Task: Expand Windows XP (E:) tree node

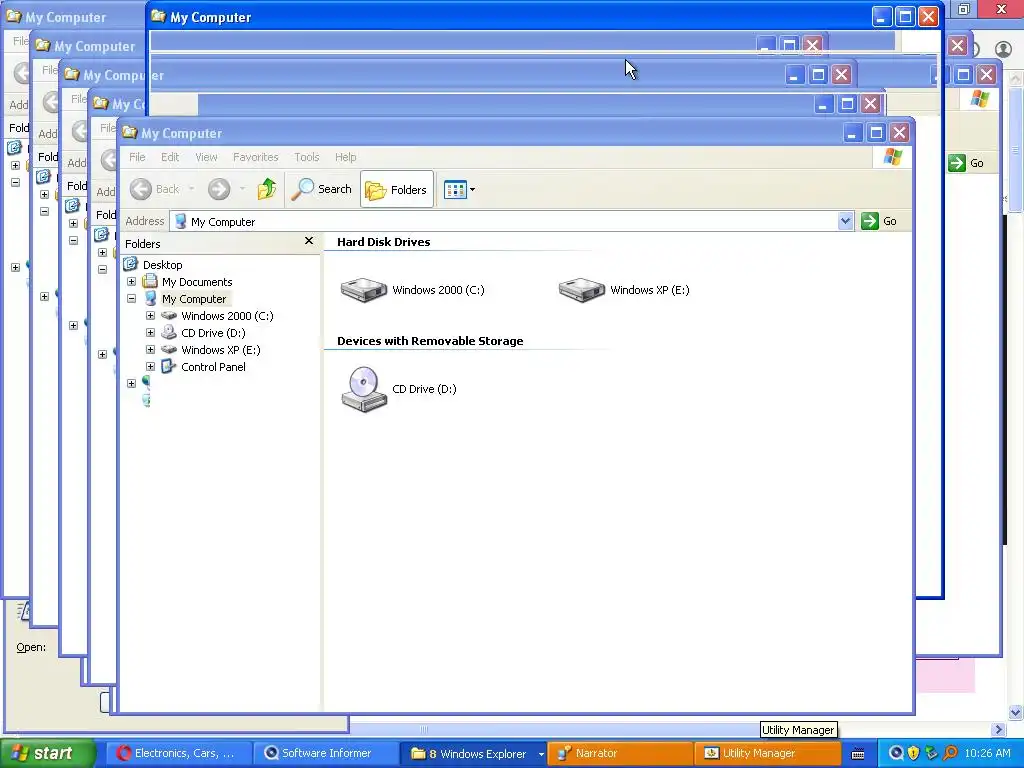Action: 150,349
